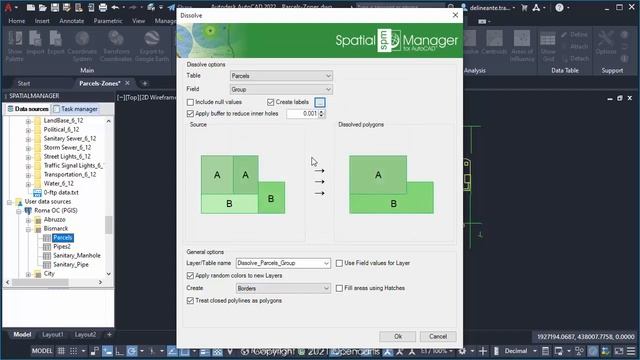Image resolution: width=640 pixels, height=360 pixels.
Task: Open the Table dropdown showing Parcels
Action: click(x=281, y=76)
